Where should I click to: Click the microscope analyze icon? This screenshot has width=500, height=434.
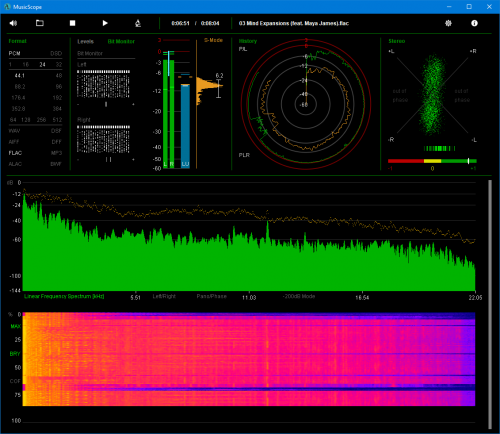tap(138, 23)
